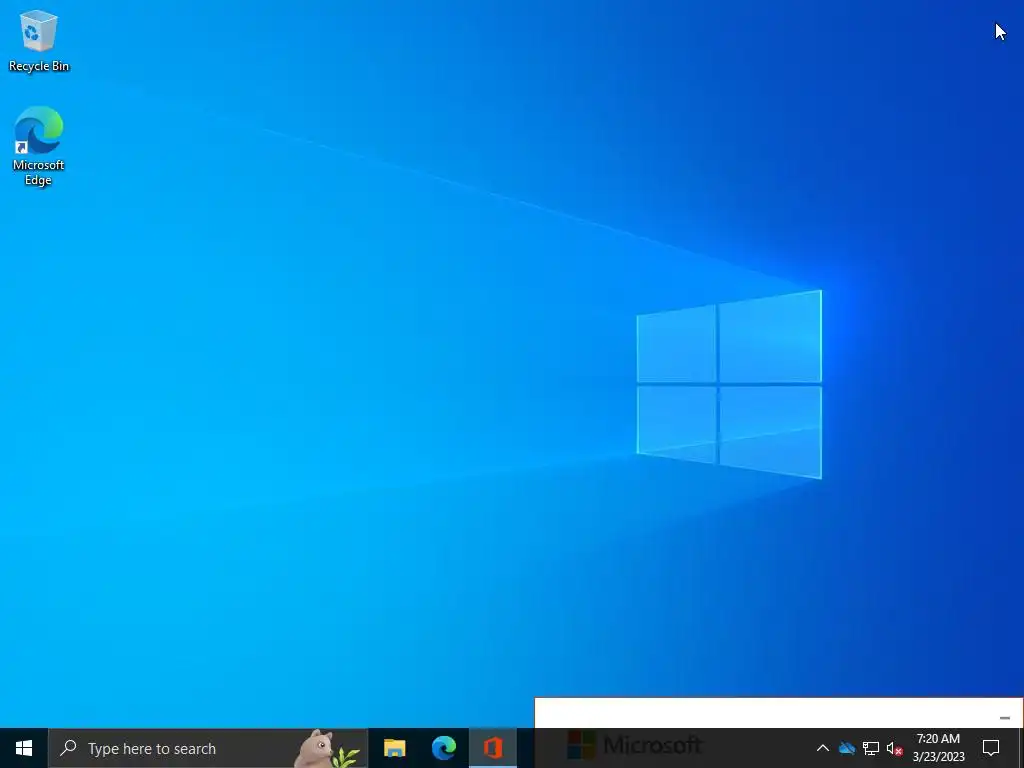The height and width of the screenshot is (768, 1024).
Task: Open the Windows Start menu
Action: [x=24, y=748]
